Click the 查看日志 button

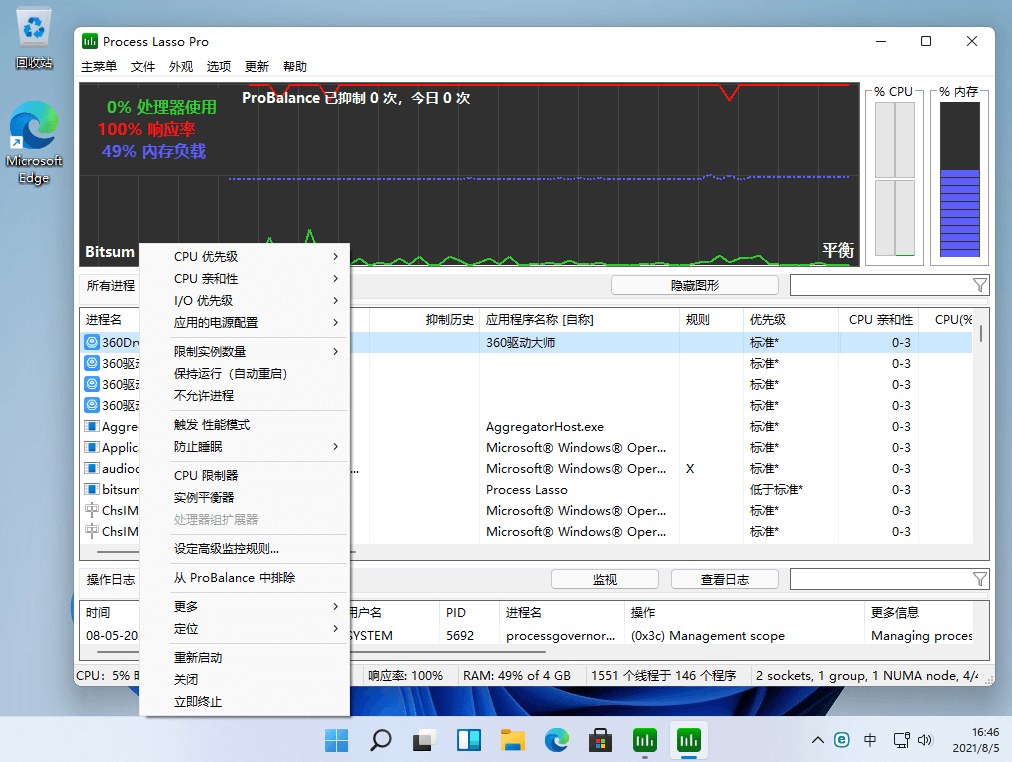click(725, 579)
